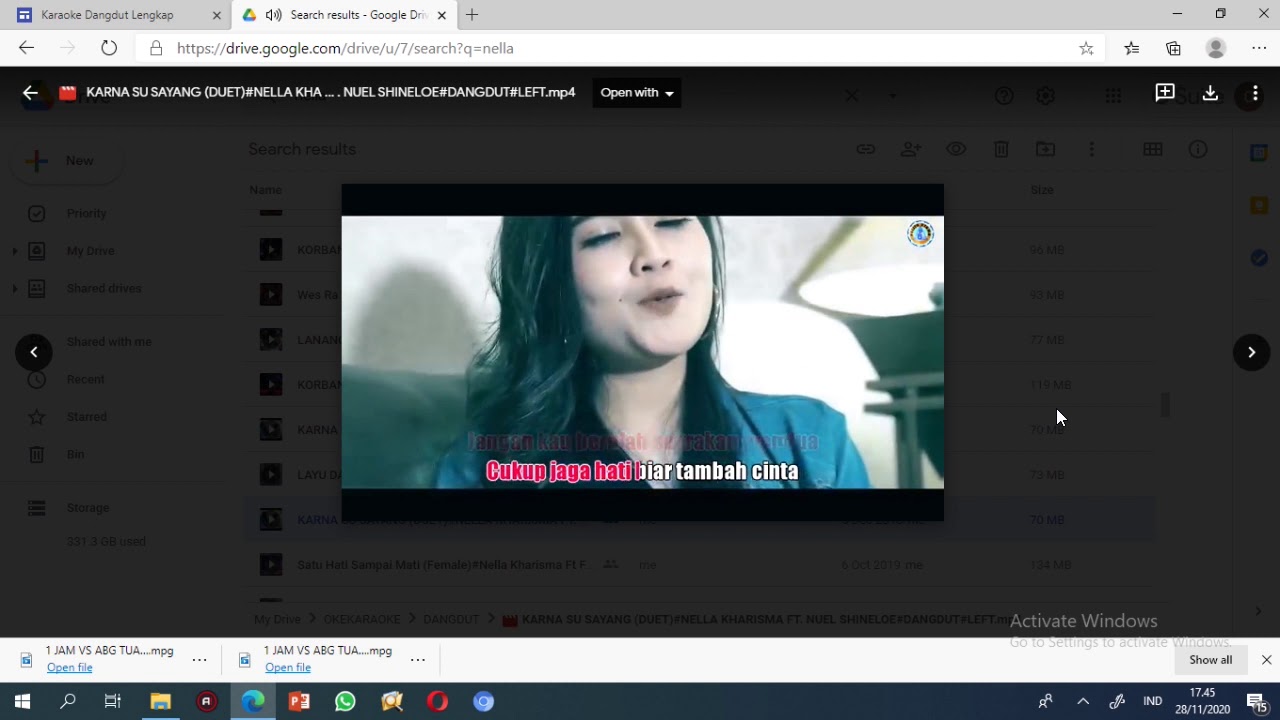
Task: Close the Google Drive search tab
Action: (441, 15)
